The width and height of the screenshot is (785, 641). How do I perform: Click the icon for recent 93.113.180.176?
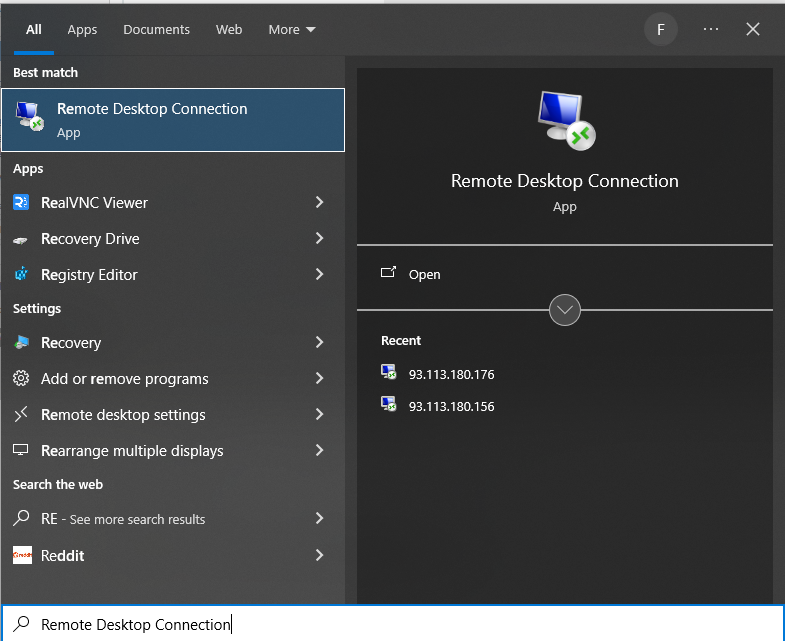[x=388, y=372]
